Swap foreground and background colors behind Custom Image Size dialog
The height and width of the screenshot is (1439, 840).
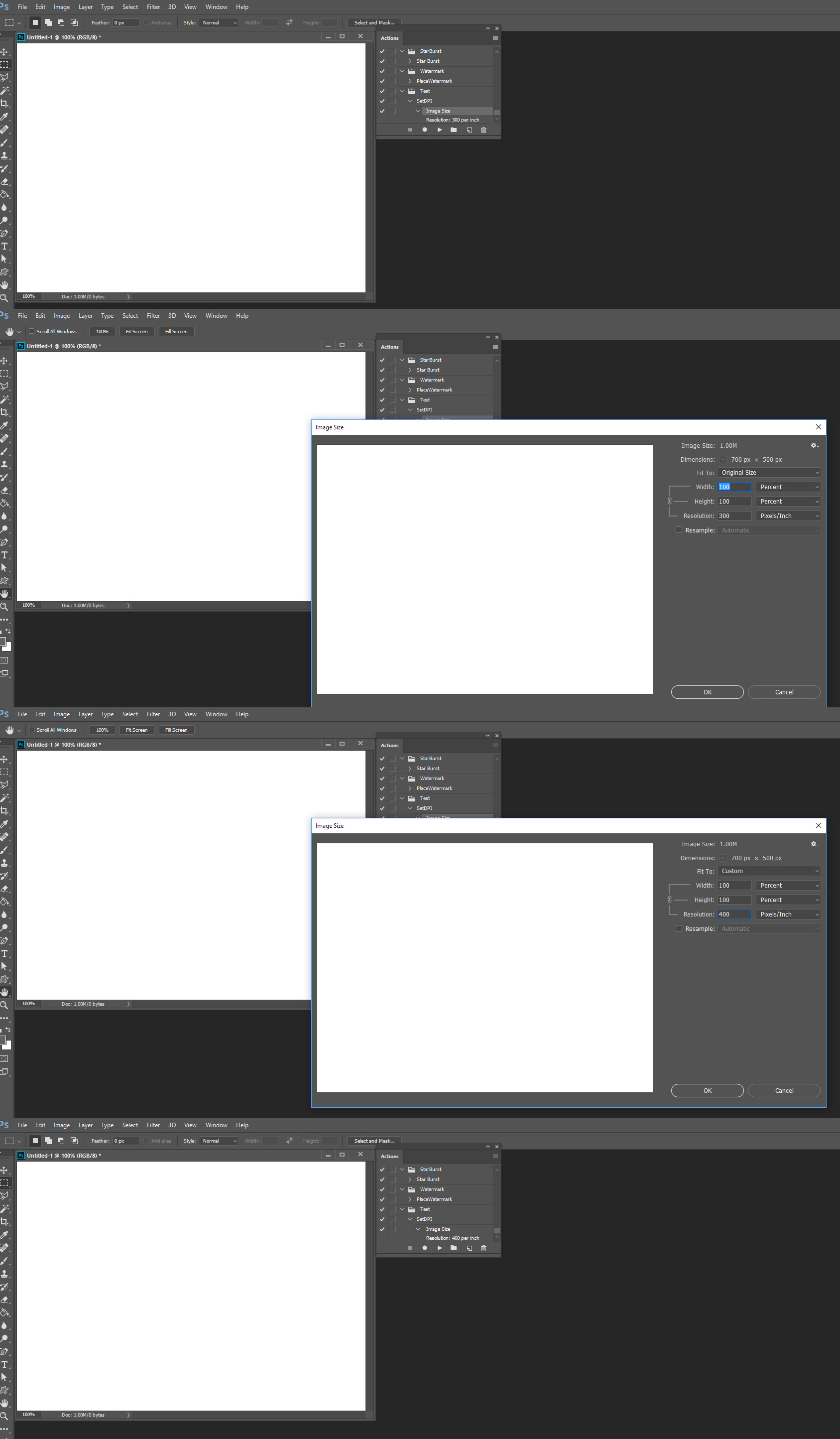(7, 1030)
